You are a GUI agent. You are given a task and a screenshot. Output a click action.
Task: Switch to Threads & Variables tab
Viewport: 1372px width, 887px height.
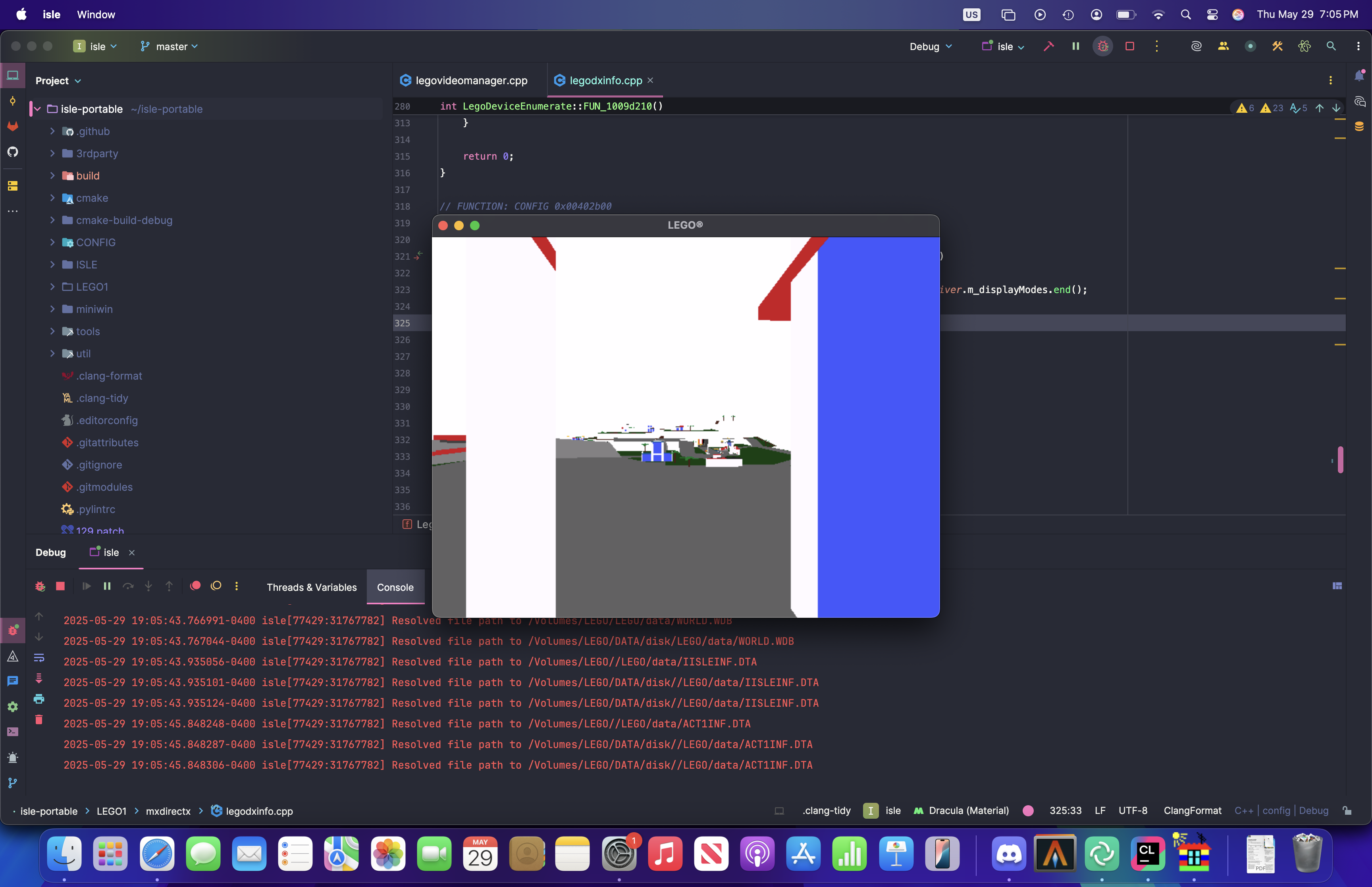[x=312, y=587]
